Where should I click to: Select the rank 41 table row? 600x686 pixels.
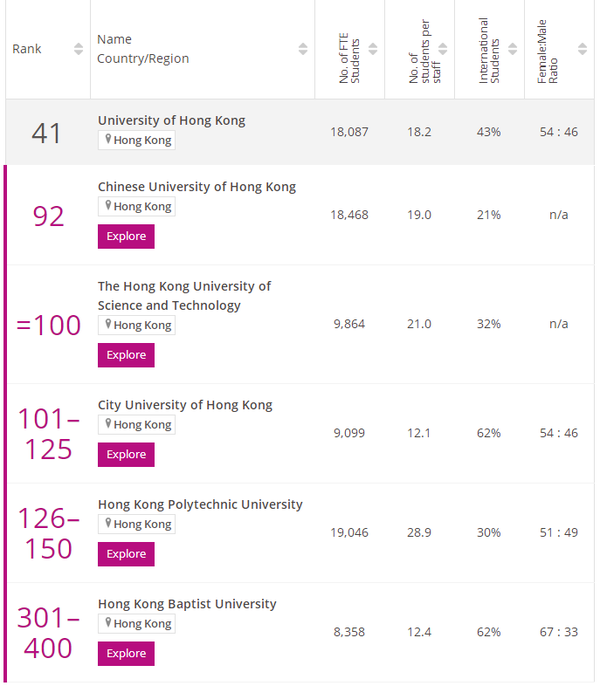click(300, 132)
